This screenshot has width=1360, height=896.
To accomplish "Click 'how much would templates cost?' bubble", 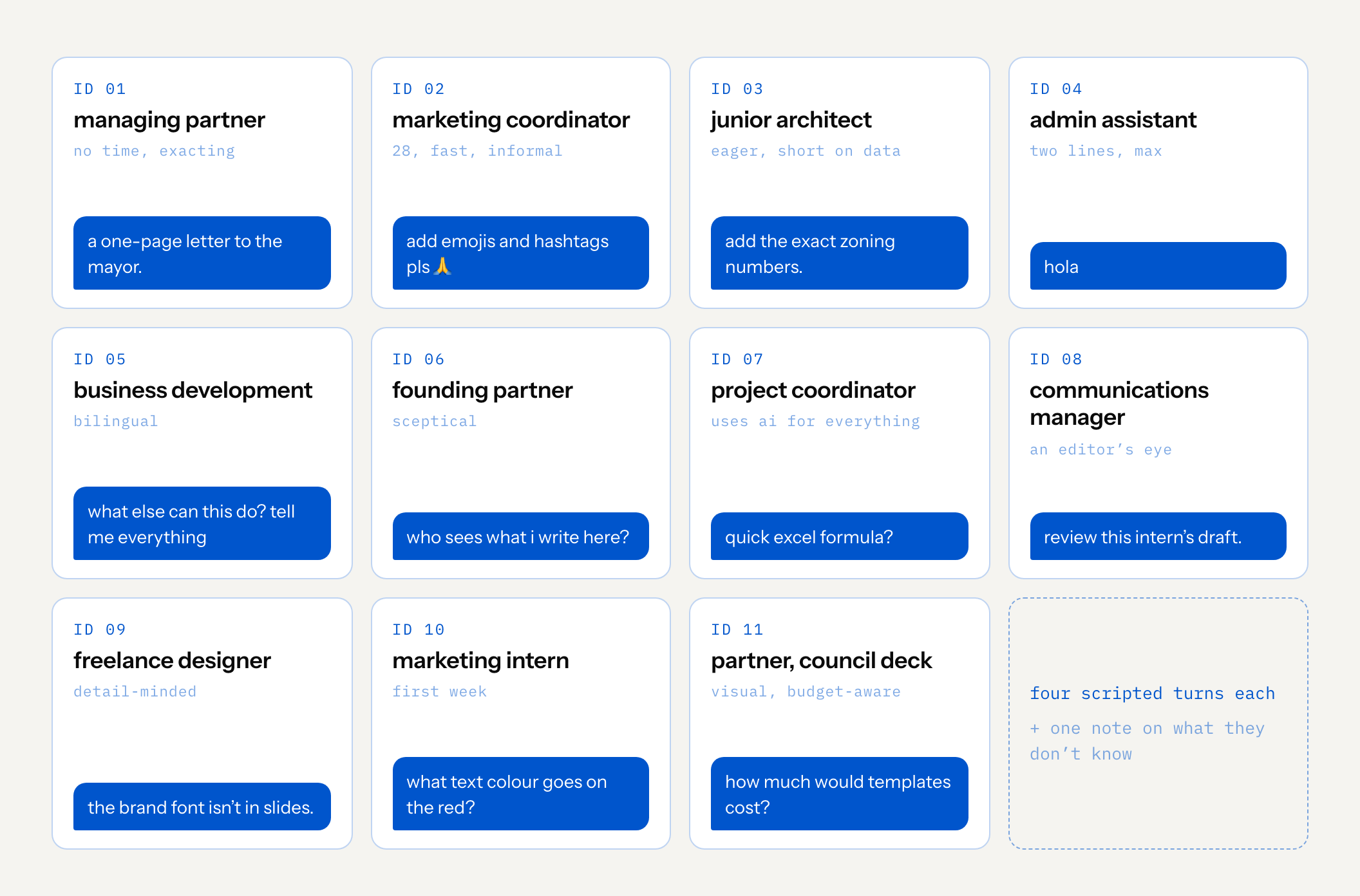I will [839, 794].
